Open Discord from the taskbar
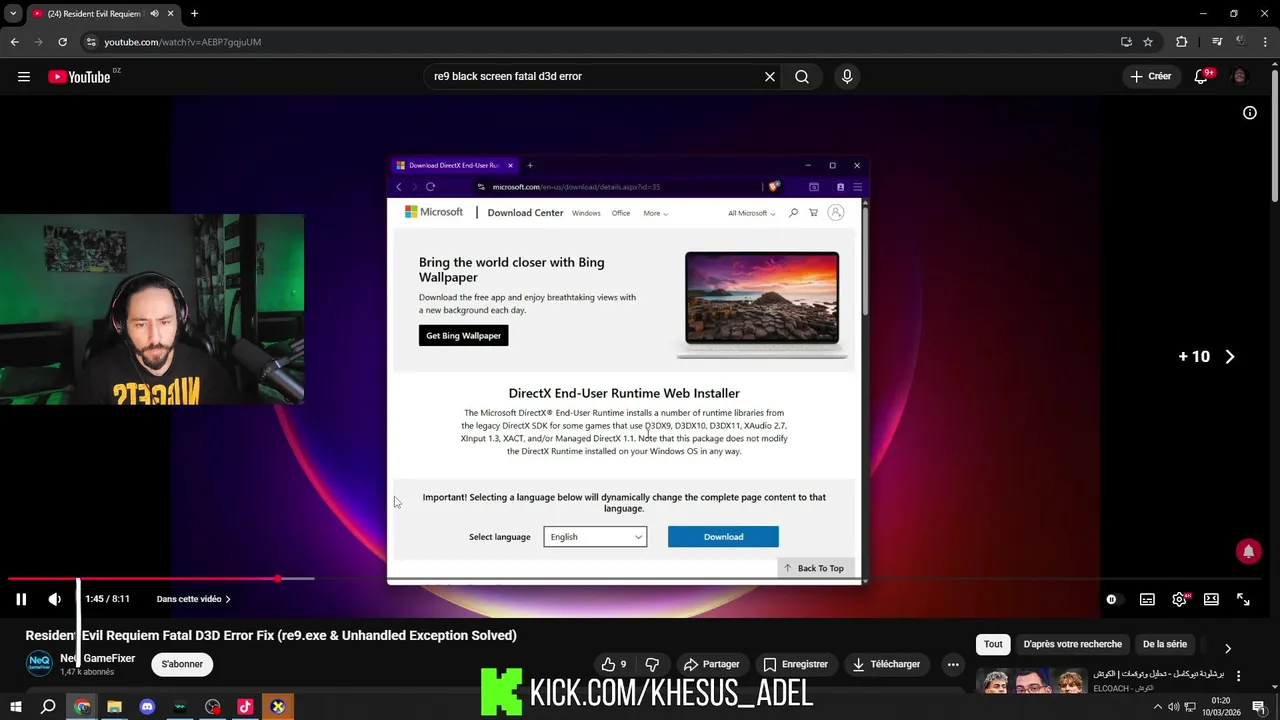This screenshot has width=1280, height=720. (147, 707)
